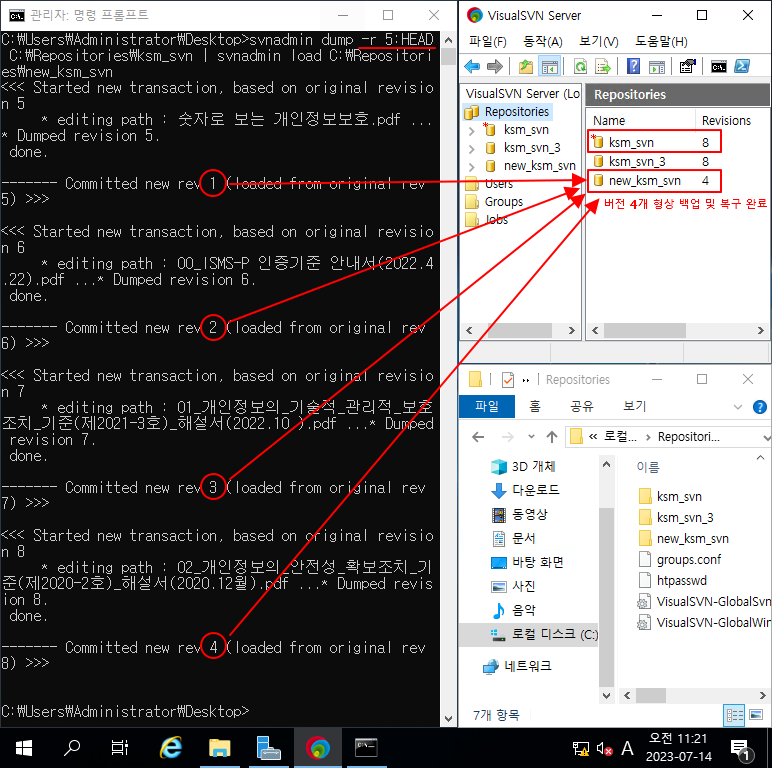Viewport: 772px width, 768px height.
Task: Open Internet Explorer from the taskbar
Action: [x=171, y=748]
